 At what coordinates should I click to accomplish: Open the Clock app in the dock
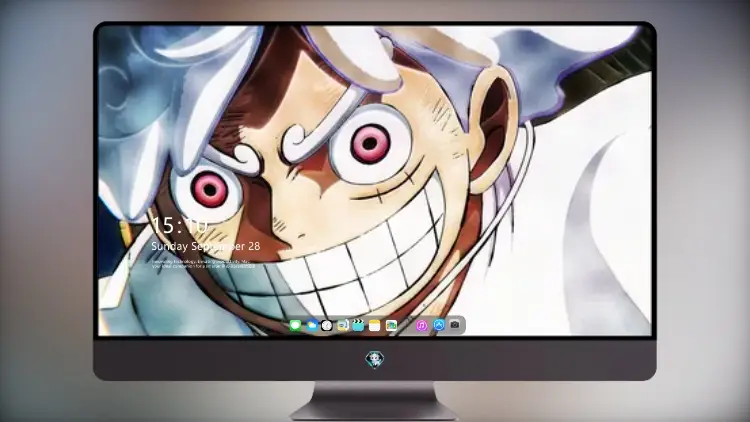coord(327,325)
